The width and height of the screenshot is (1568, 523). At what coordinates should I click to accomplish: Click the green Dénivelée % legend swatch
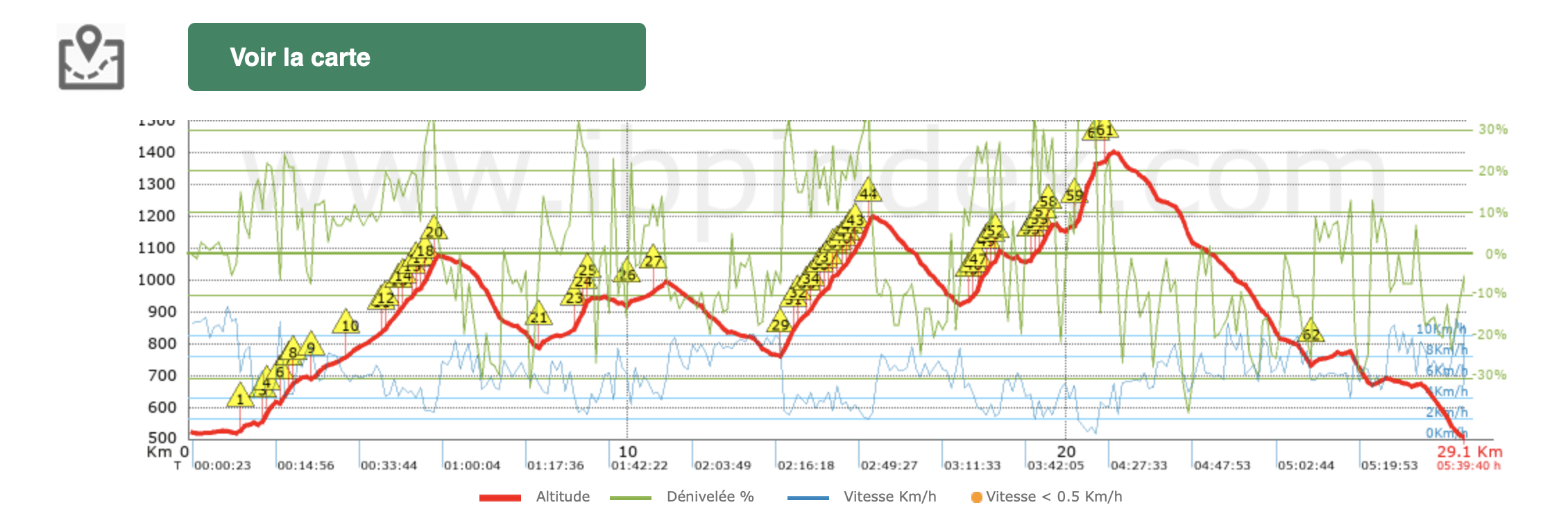(x=630, y=497)
